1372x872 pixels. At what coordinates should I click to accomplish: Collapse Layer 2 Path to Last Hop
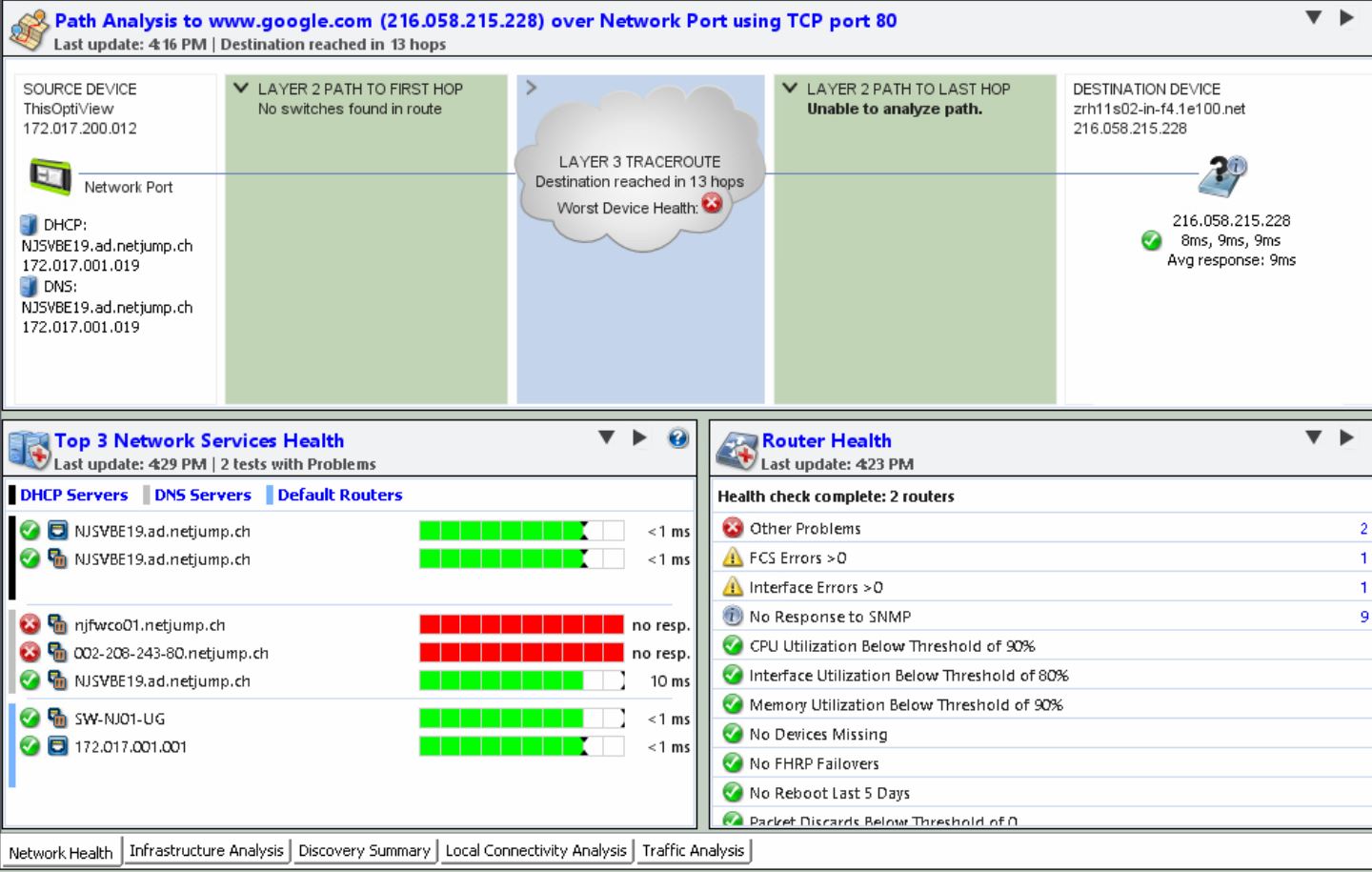tap(790, 89)
